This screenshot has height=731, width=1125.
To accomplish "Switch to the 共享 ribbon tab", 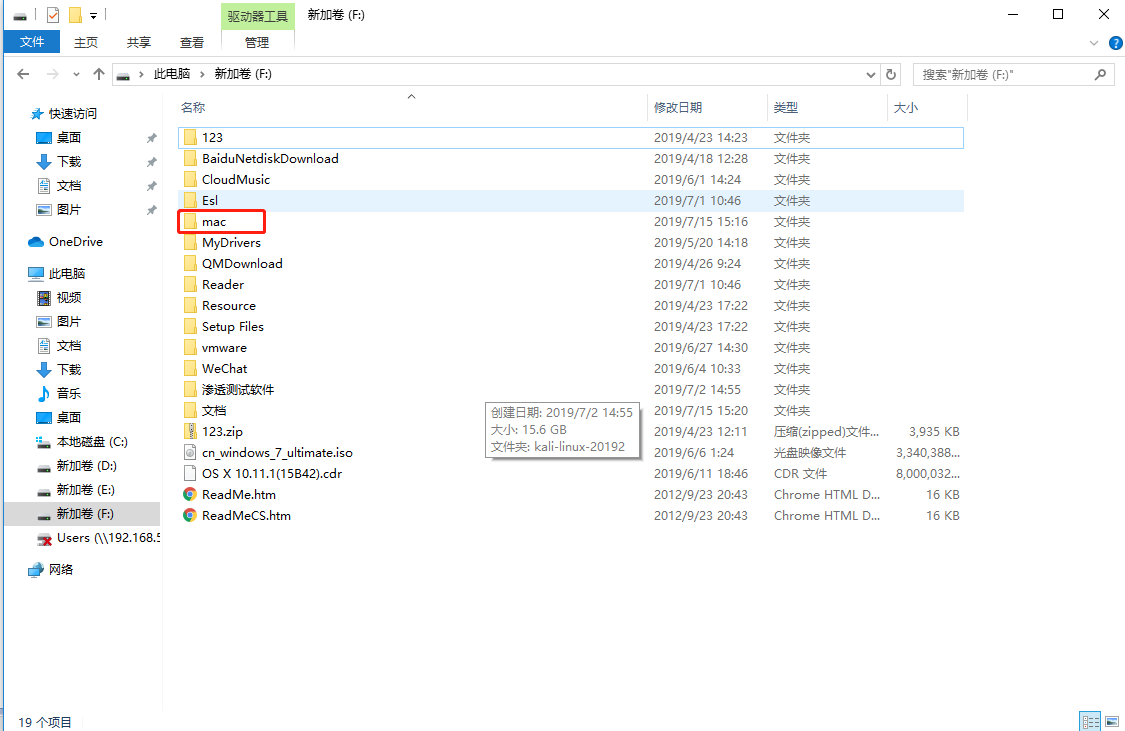I will (x=138, y=42).
